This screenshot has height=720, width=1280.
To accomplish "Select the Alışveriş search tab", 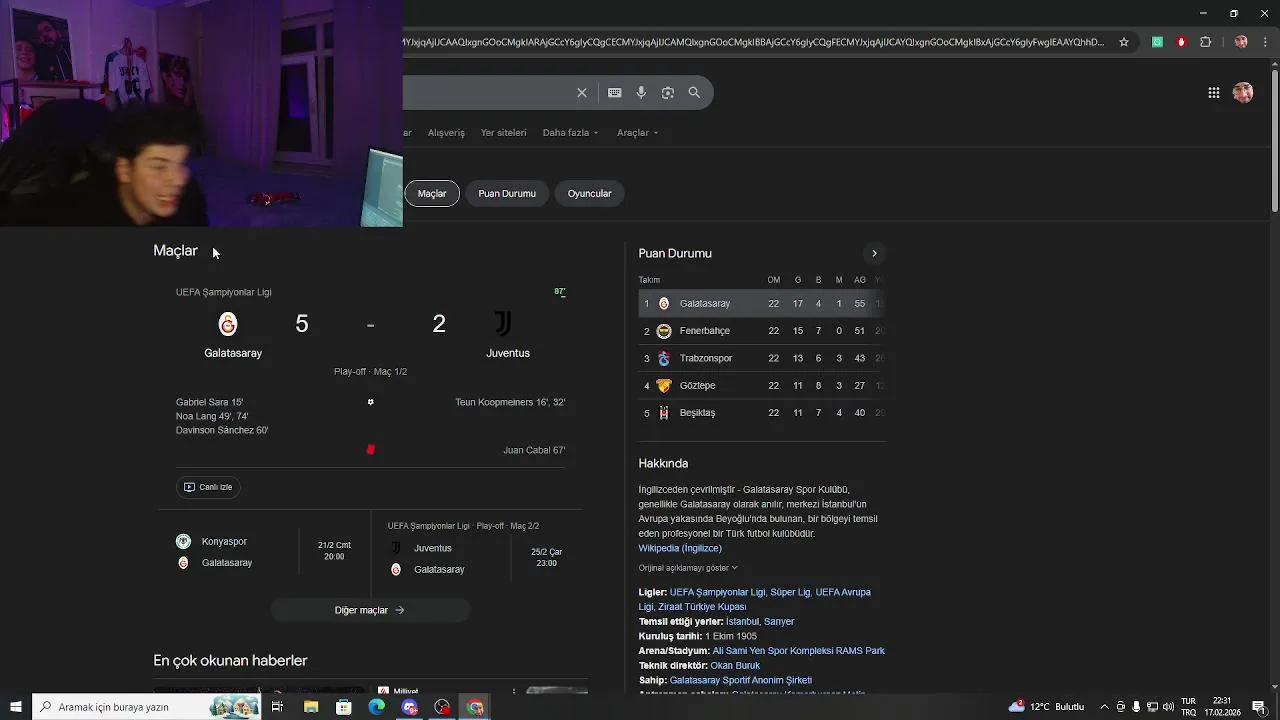I will pyautogui.click(x=446, y=133).
